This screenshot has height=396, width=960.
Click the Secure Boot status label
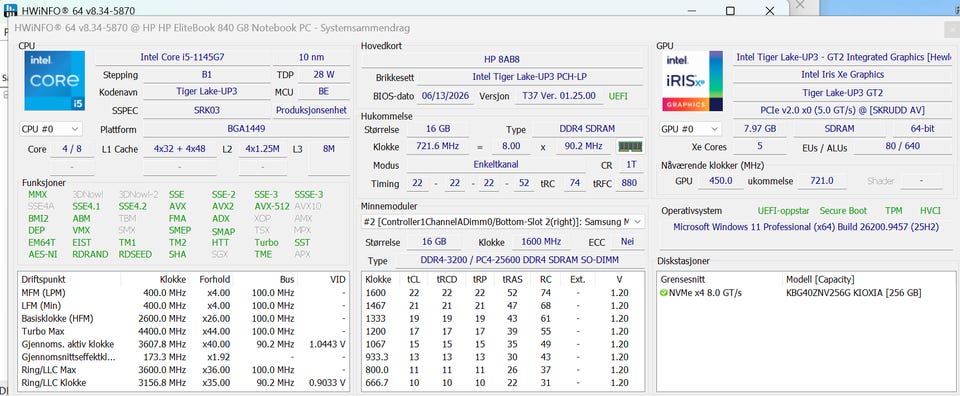843,211
